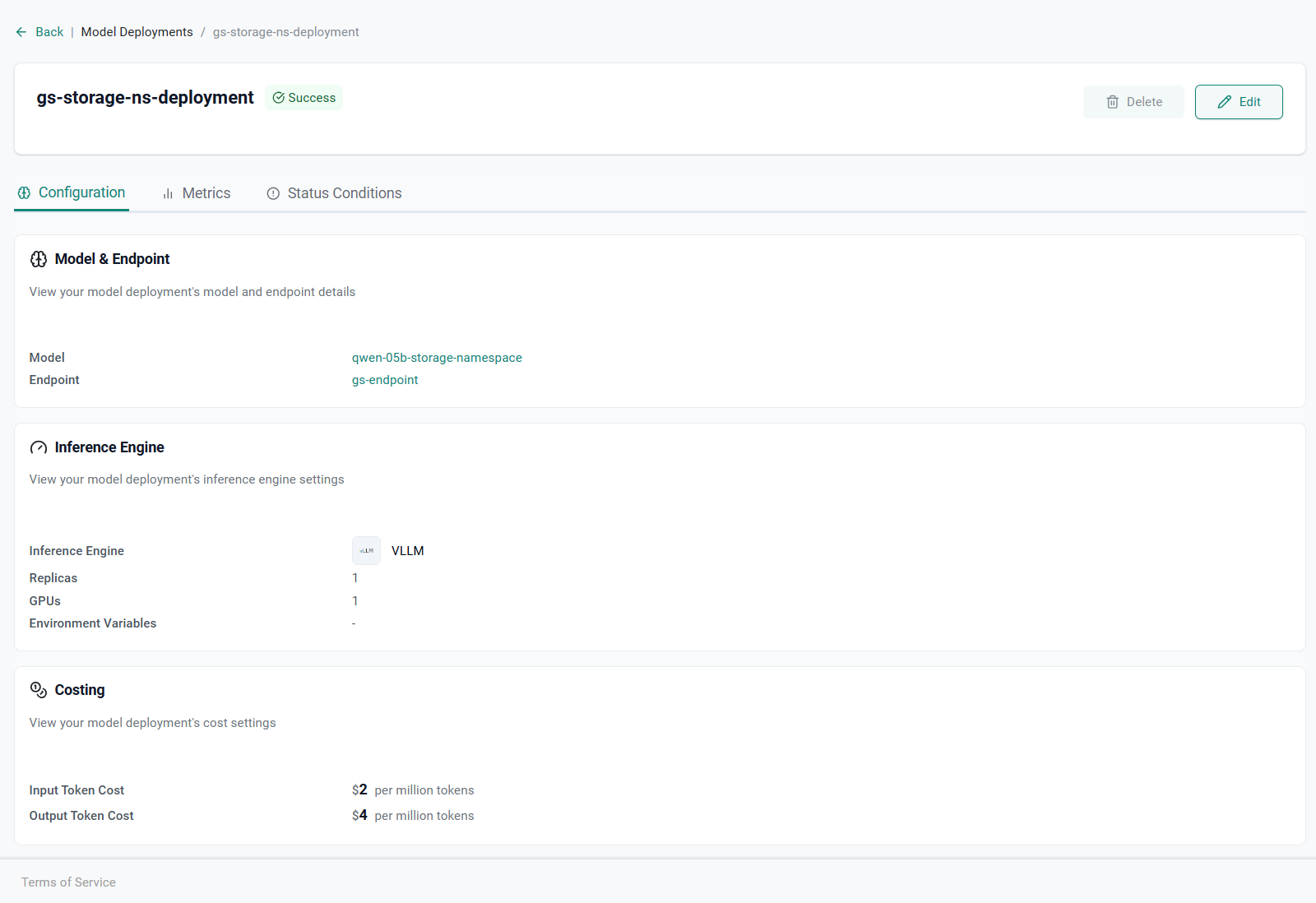Select the Configuration tab
This screenshot has height=903, width=1316.
(x=81, y=192)
